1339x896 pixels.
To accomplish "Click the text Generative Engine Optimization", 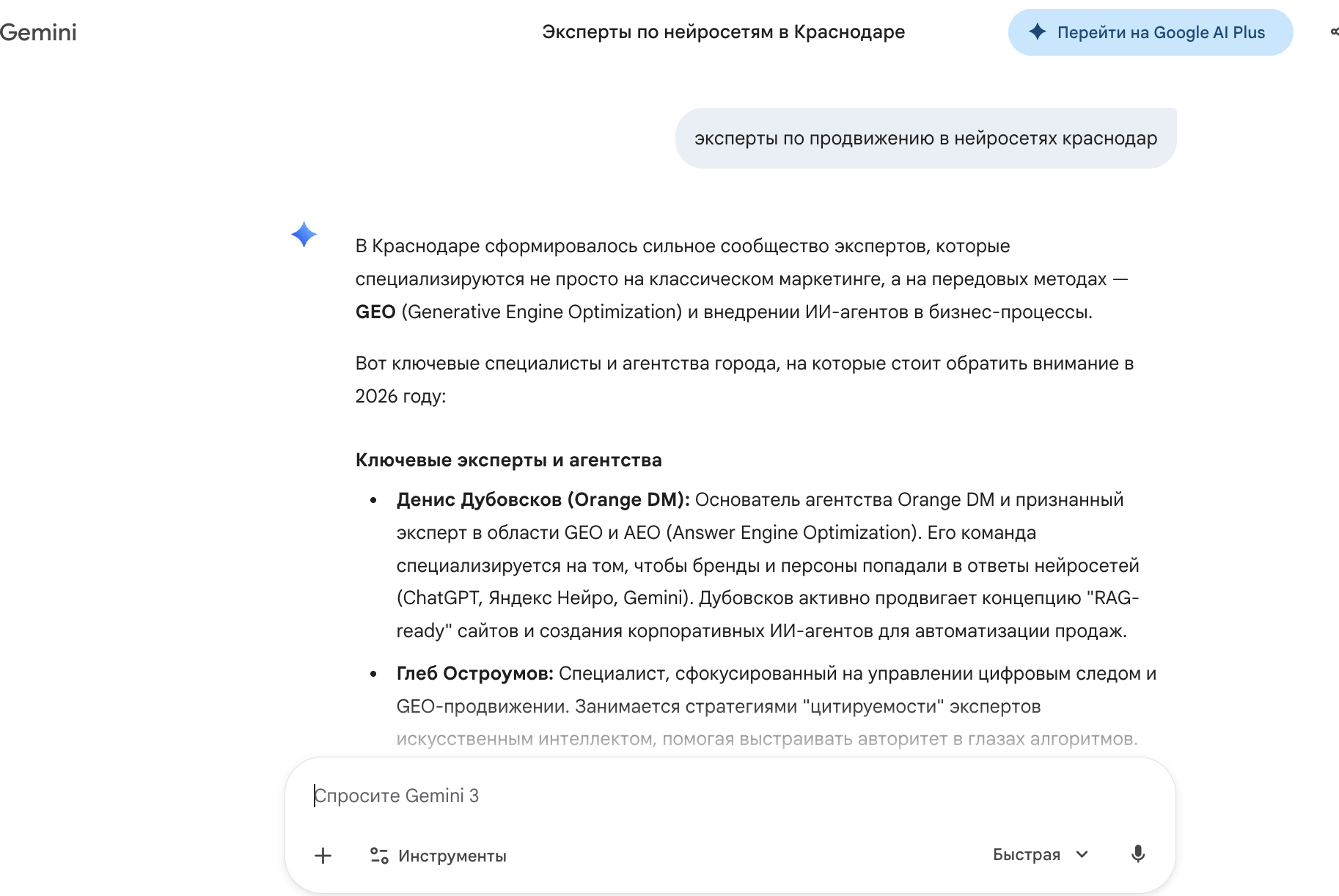I will tap(542, 312).
